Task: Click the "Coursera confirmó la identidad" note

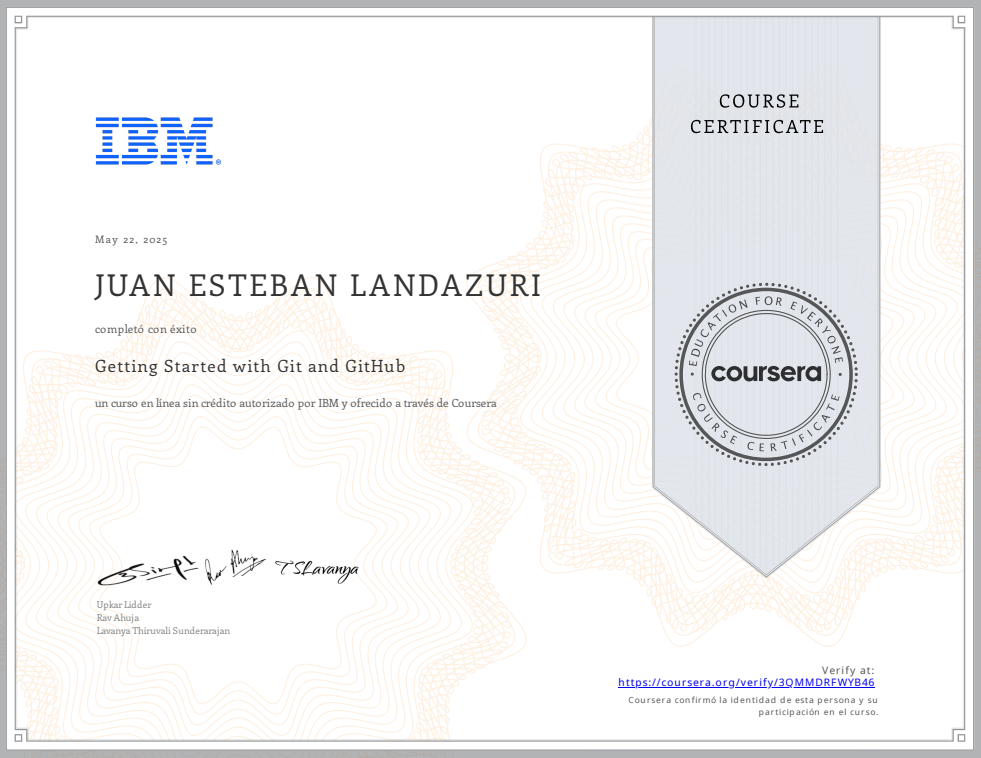Action: [753, 706]
